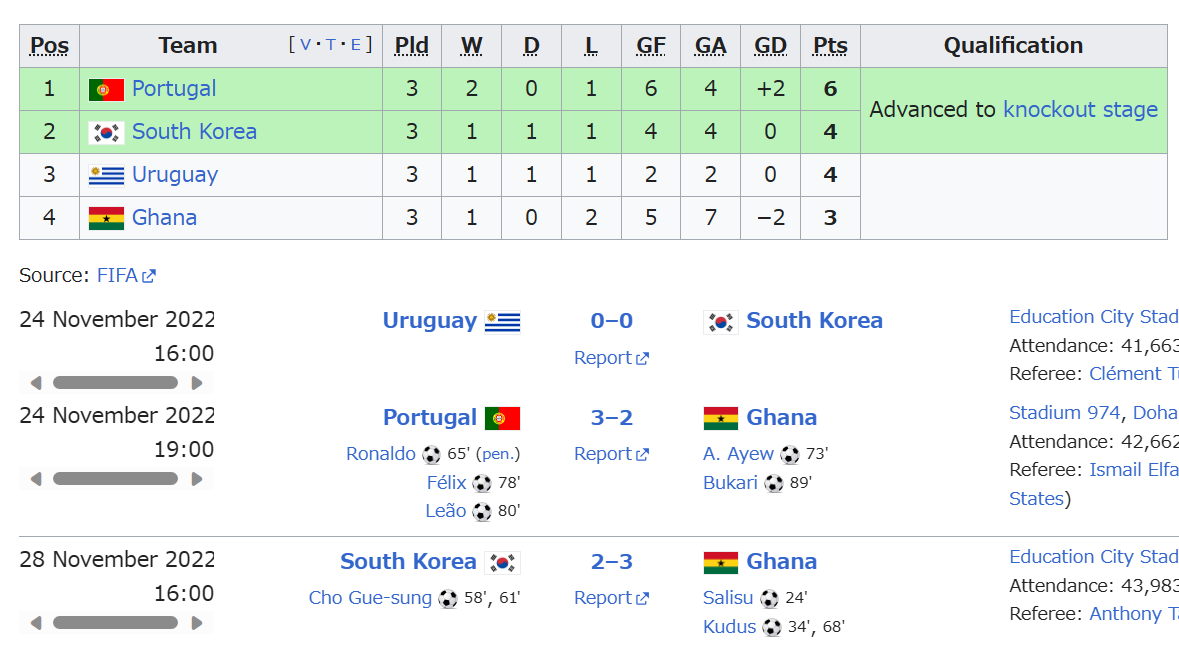Open the FIFA source link
Screen dimensions: 1179x645
tap(117, 276)
